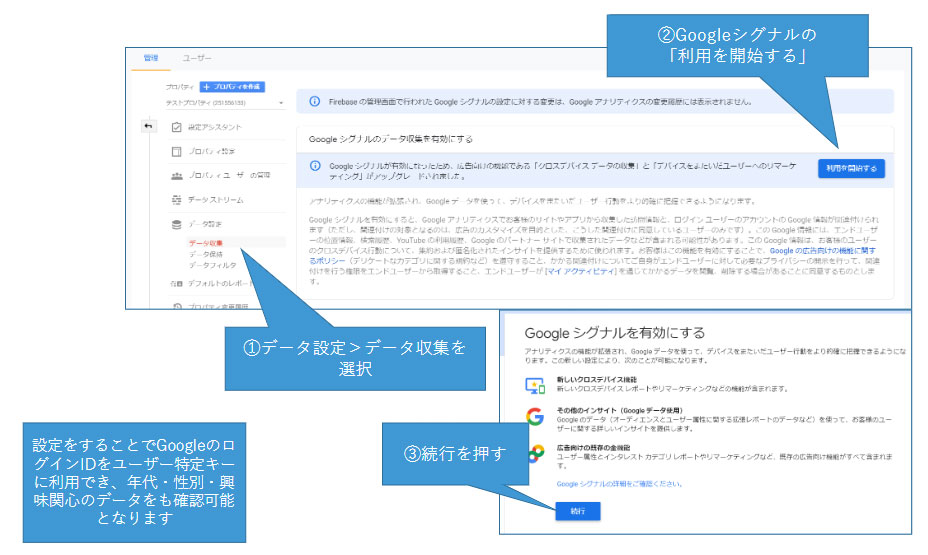Select the データストリーム menu label
Viewport: 928px width, 555px height.
pos(215,200)
